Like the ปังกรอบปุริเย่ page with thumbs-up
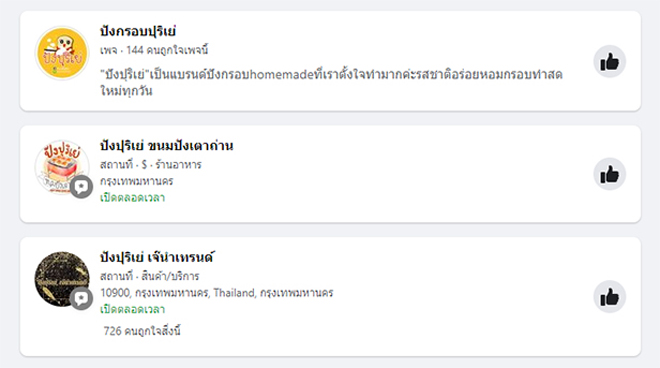This screenshot has width=660, height=368. [609, 61]
